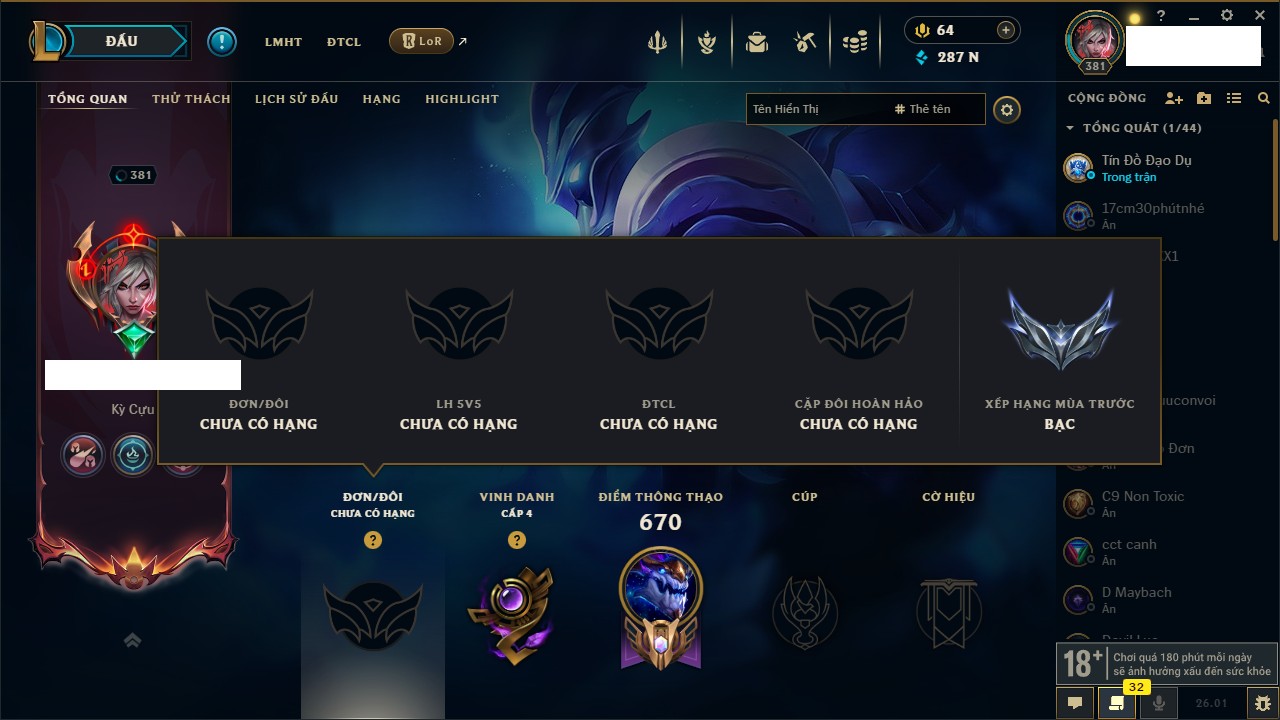Search friends with magnifier icon
1280x720 pixels.
tap(1264, 98)
